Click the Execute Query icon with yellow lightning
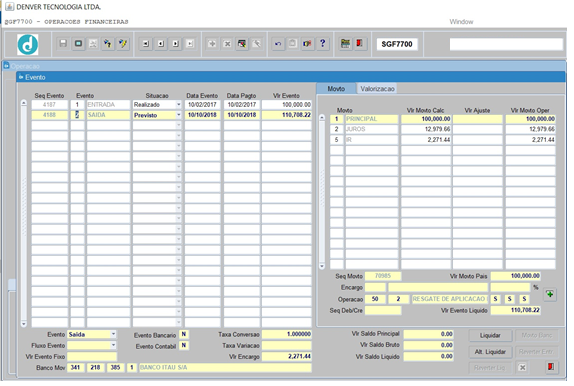This screenshot has width=574, height=386. pyautogui.click(x=123, y=44)
